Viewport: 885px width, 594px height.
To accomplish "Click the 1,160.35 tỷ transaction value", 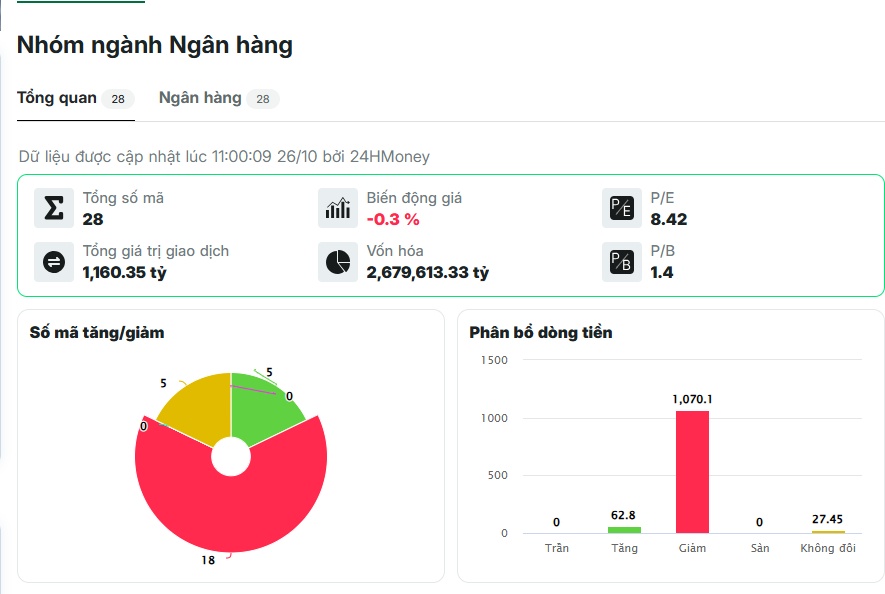I will point(124,273).
